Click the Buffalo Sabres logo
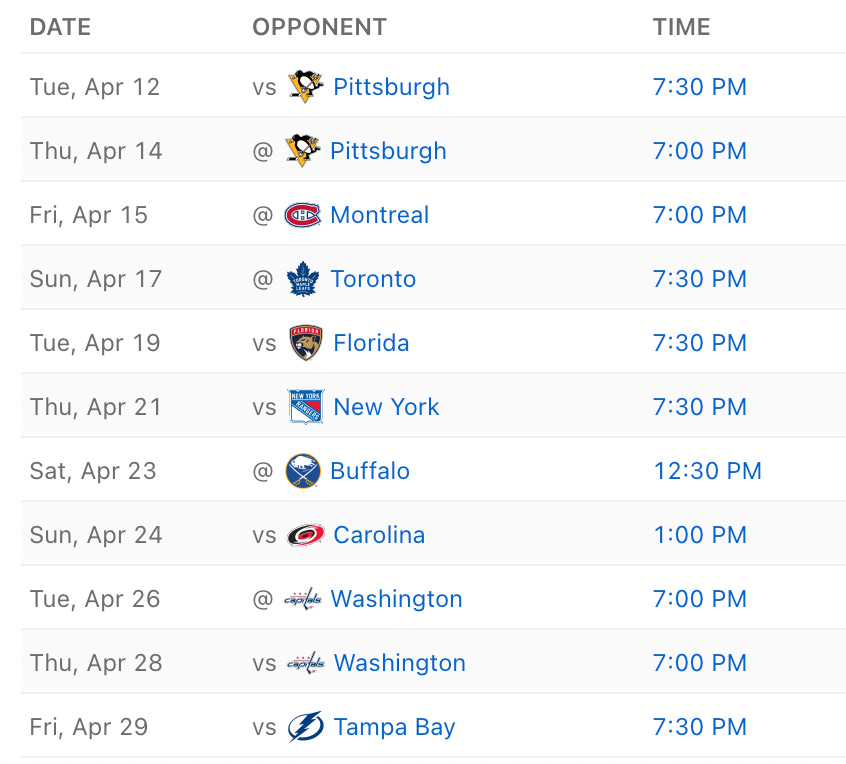 click(303, 470)
